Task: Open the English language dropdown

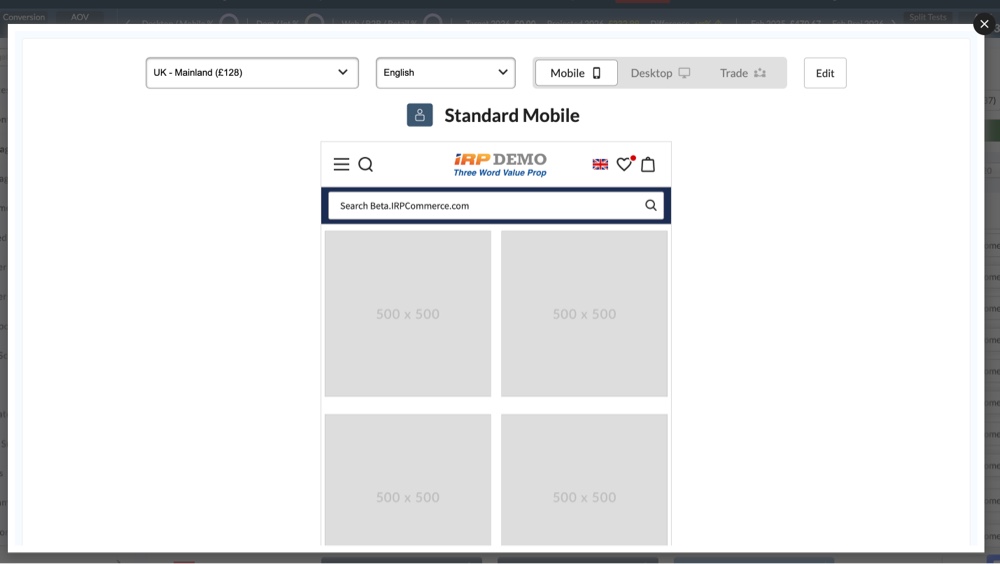Action: pos(446,73)
